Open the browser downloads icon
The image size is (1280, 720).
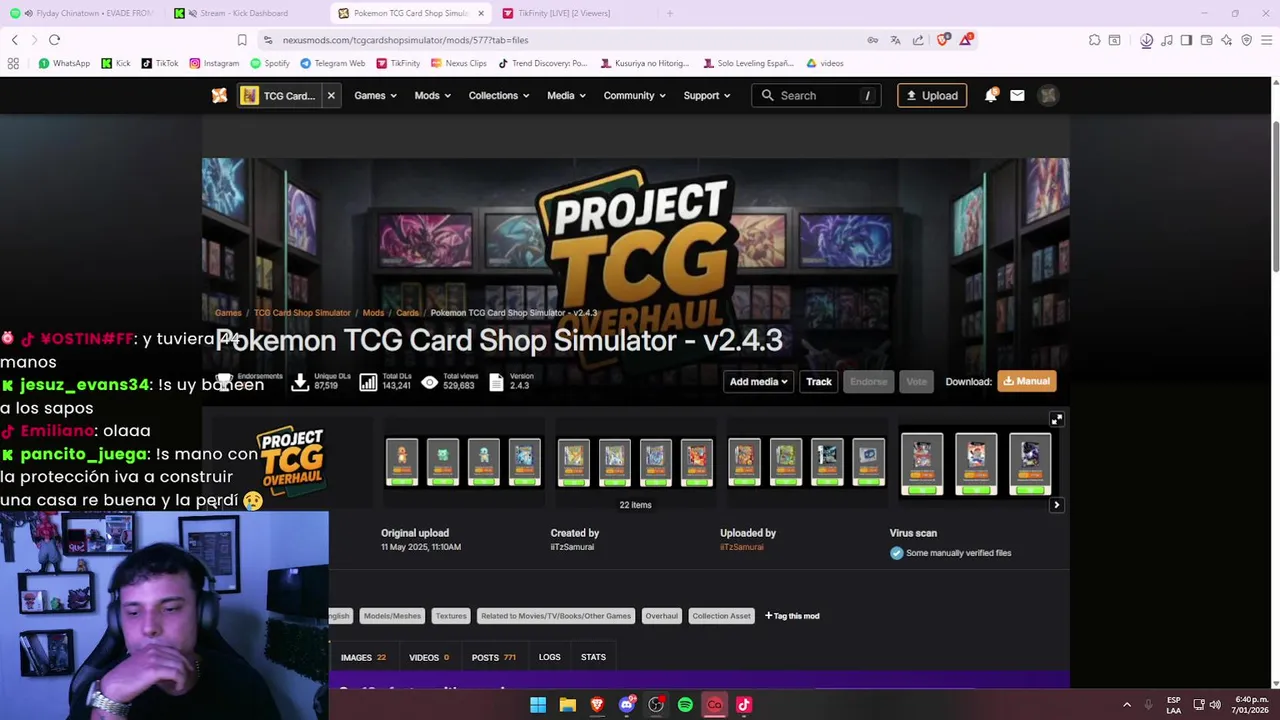coord(1147,40)
